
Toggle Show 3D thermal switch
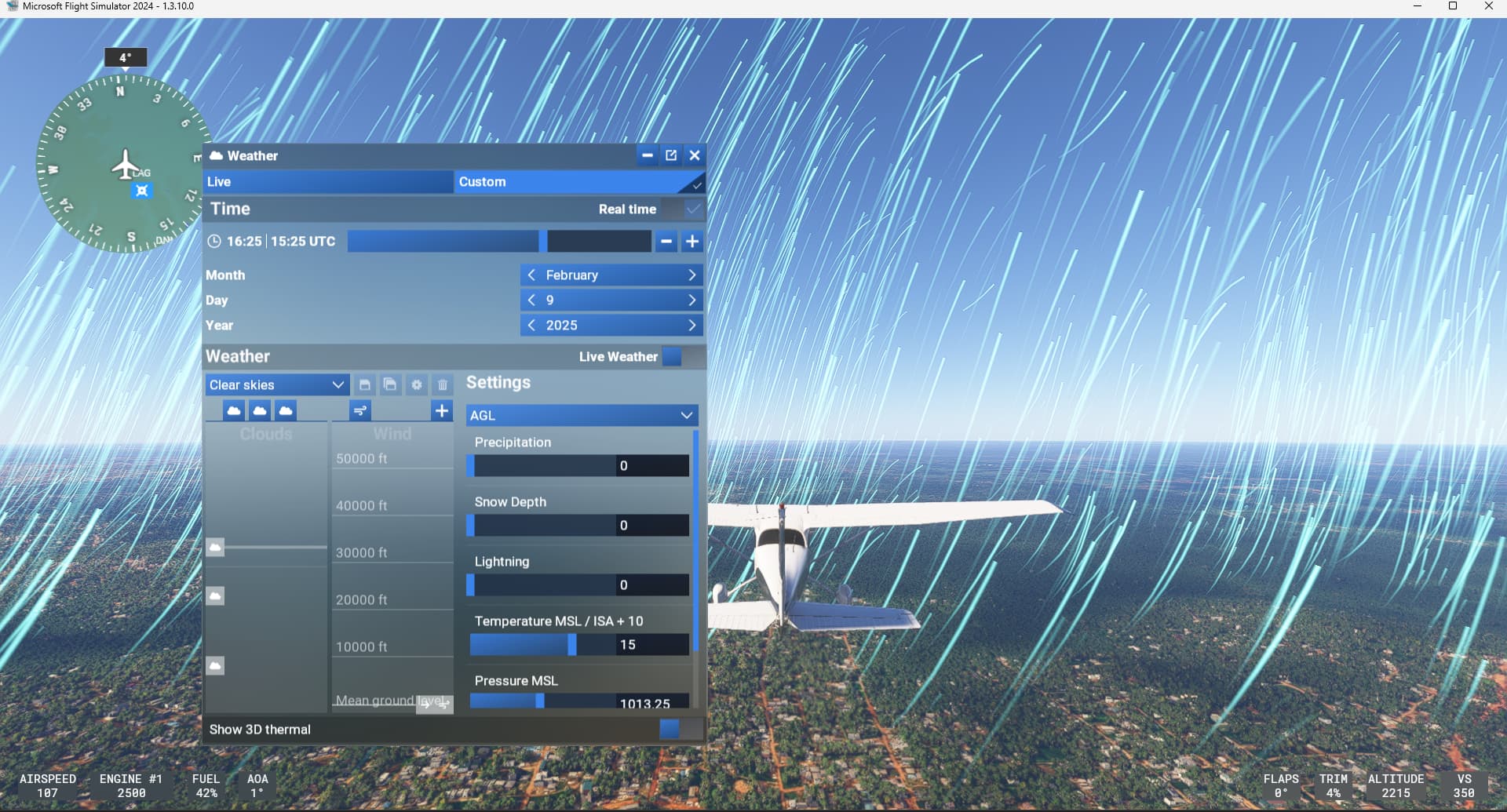point(681,730)
